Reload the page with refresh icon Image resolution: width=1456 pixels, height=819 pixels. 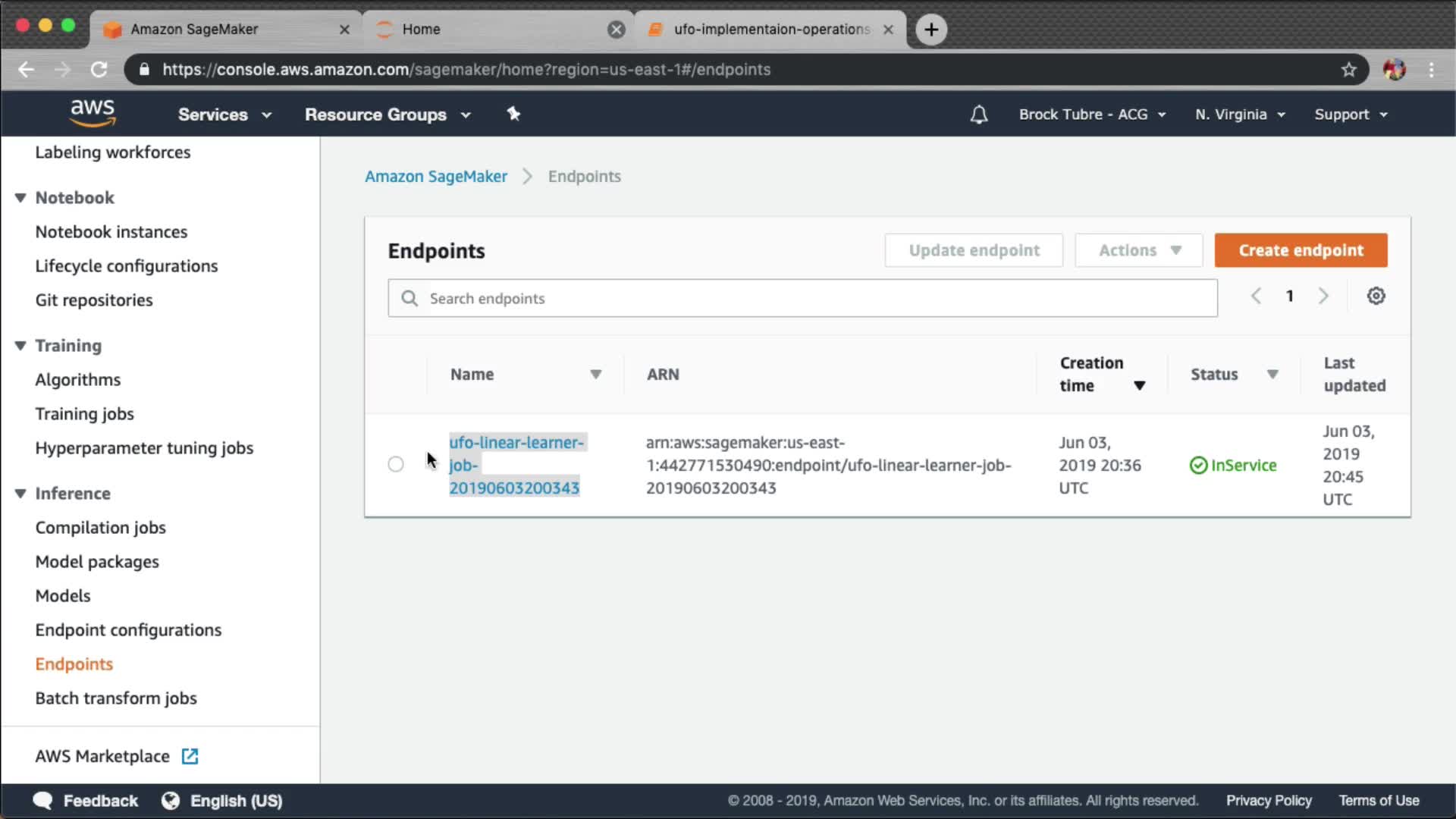click(x=99, y=70)
